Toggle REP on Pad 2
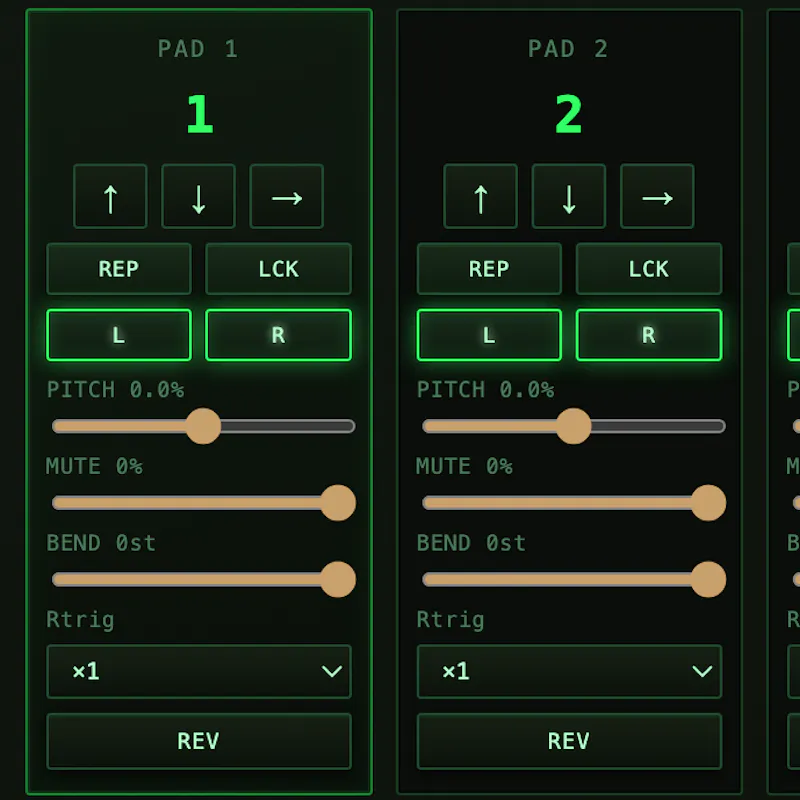The height and width of the screenshot is (800, 800). (x=489, y=269)
